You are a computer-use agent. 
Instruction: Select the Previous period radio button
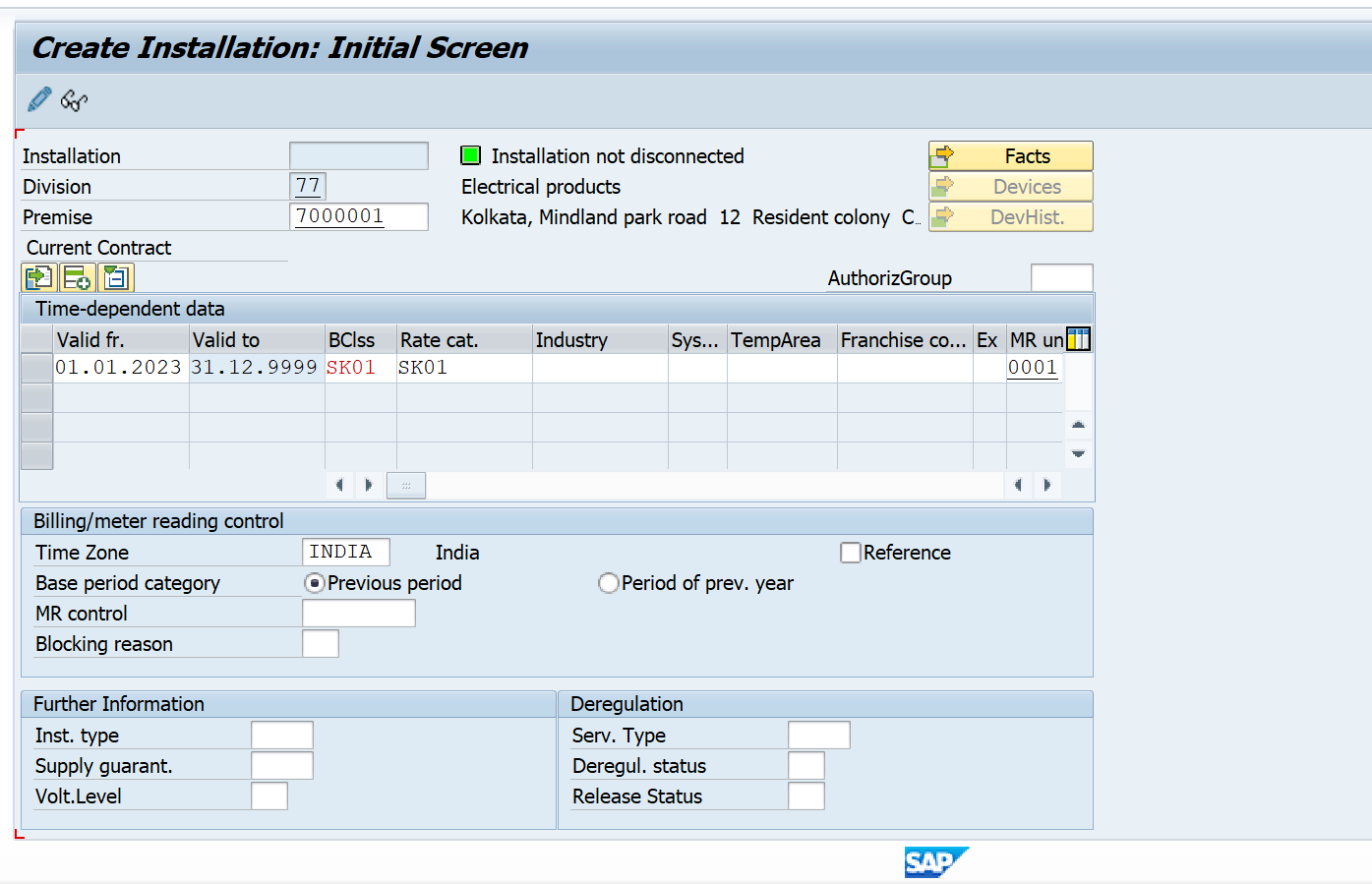click(315, 583)
